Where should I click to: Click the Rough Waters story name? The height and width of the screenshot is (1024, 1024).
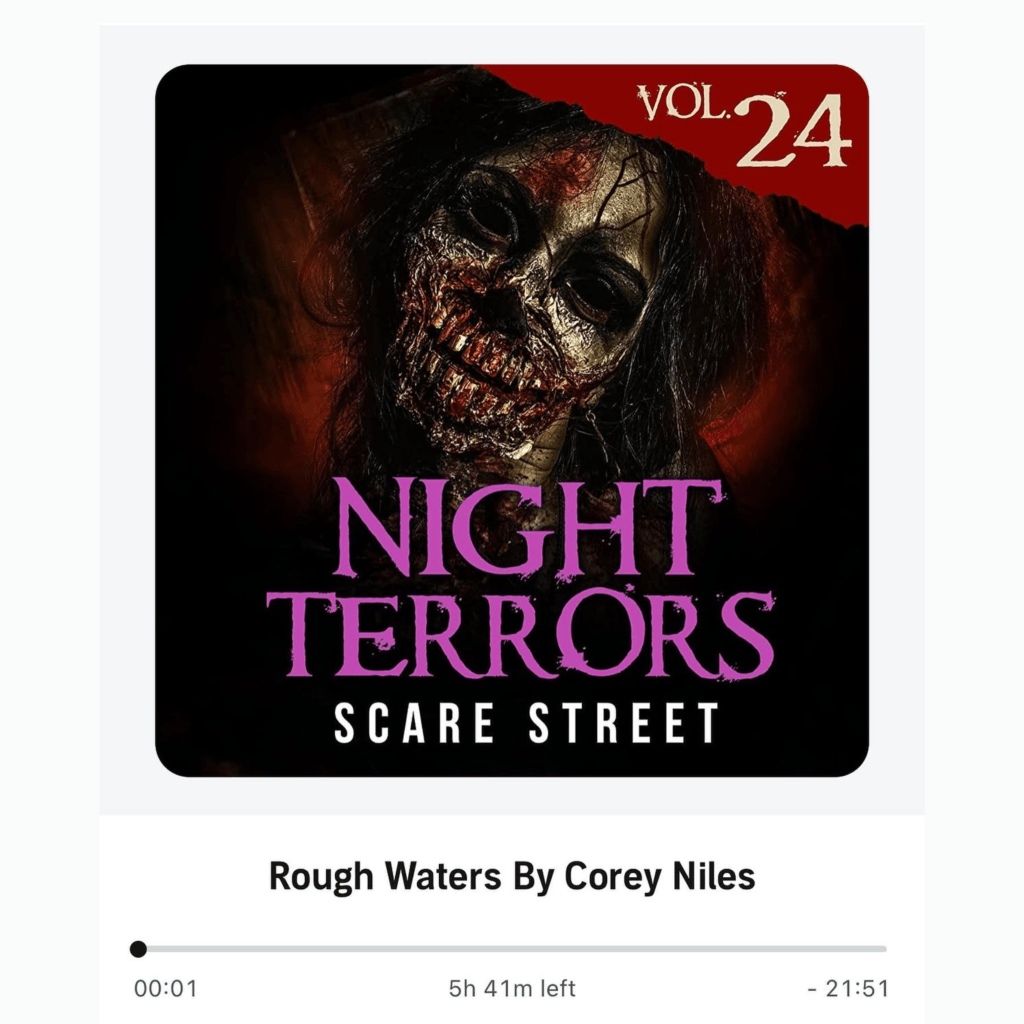[385, 876]
